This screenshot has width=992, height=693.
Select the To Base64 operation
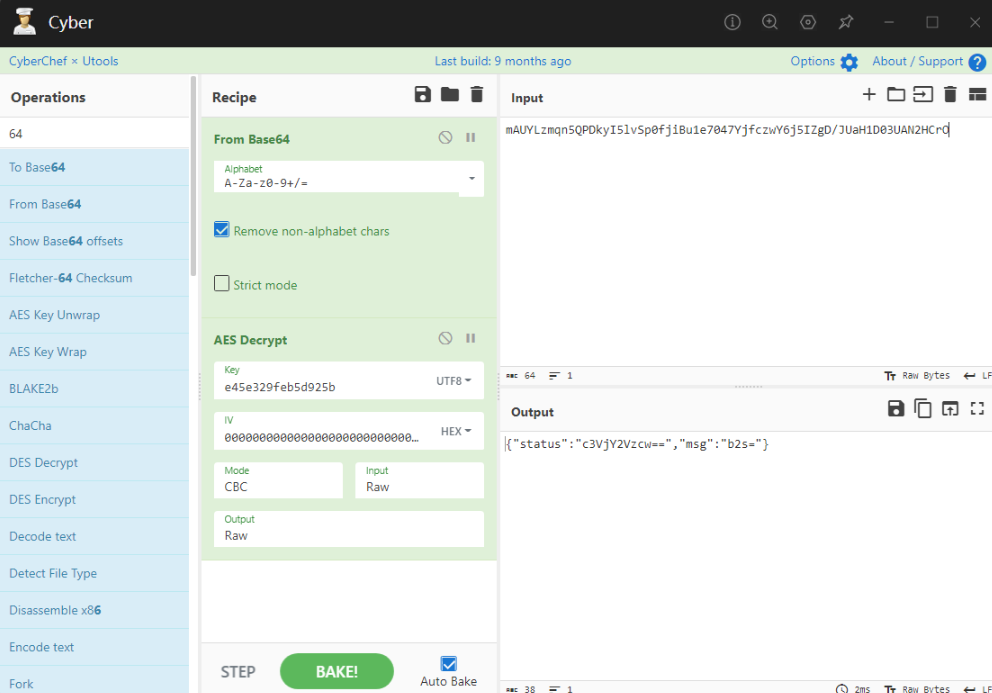pyautogui.click(x=94, y=167)
